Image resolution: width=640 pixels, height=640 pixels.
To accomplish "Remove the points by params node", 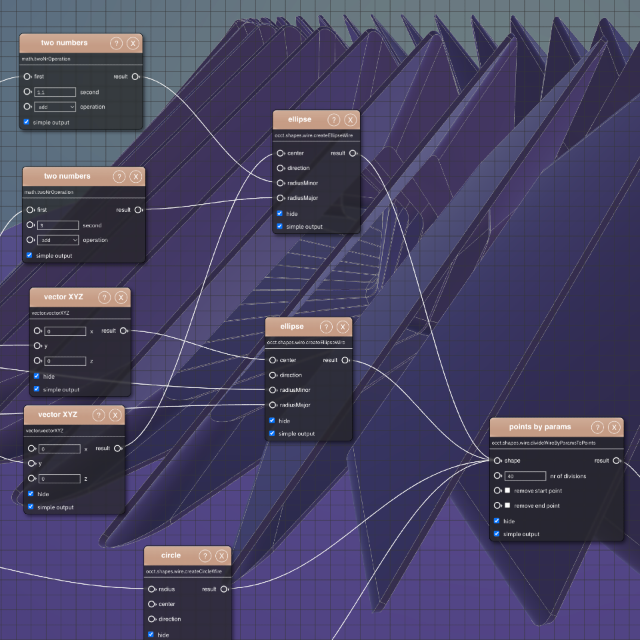I will click(614, 428).
